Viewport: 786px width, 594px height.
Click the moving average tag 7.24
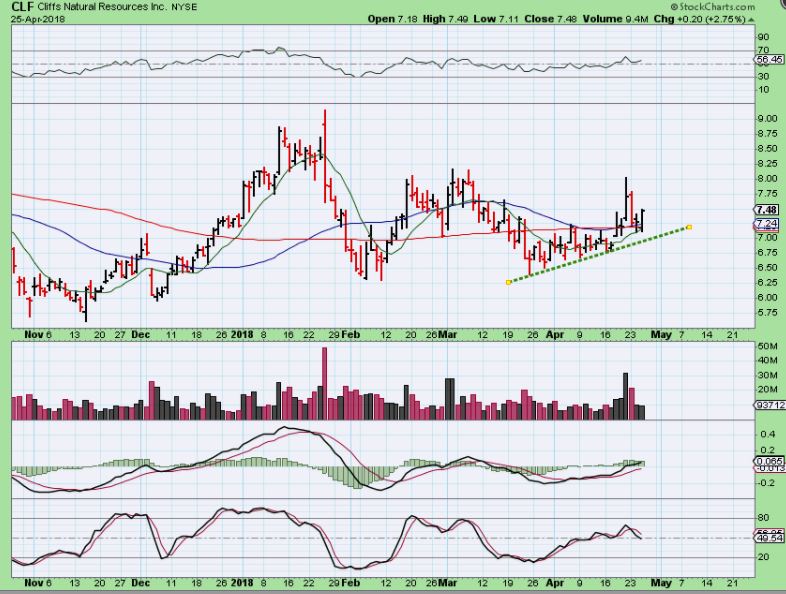tap(767, 223)
